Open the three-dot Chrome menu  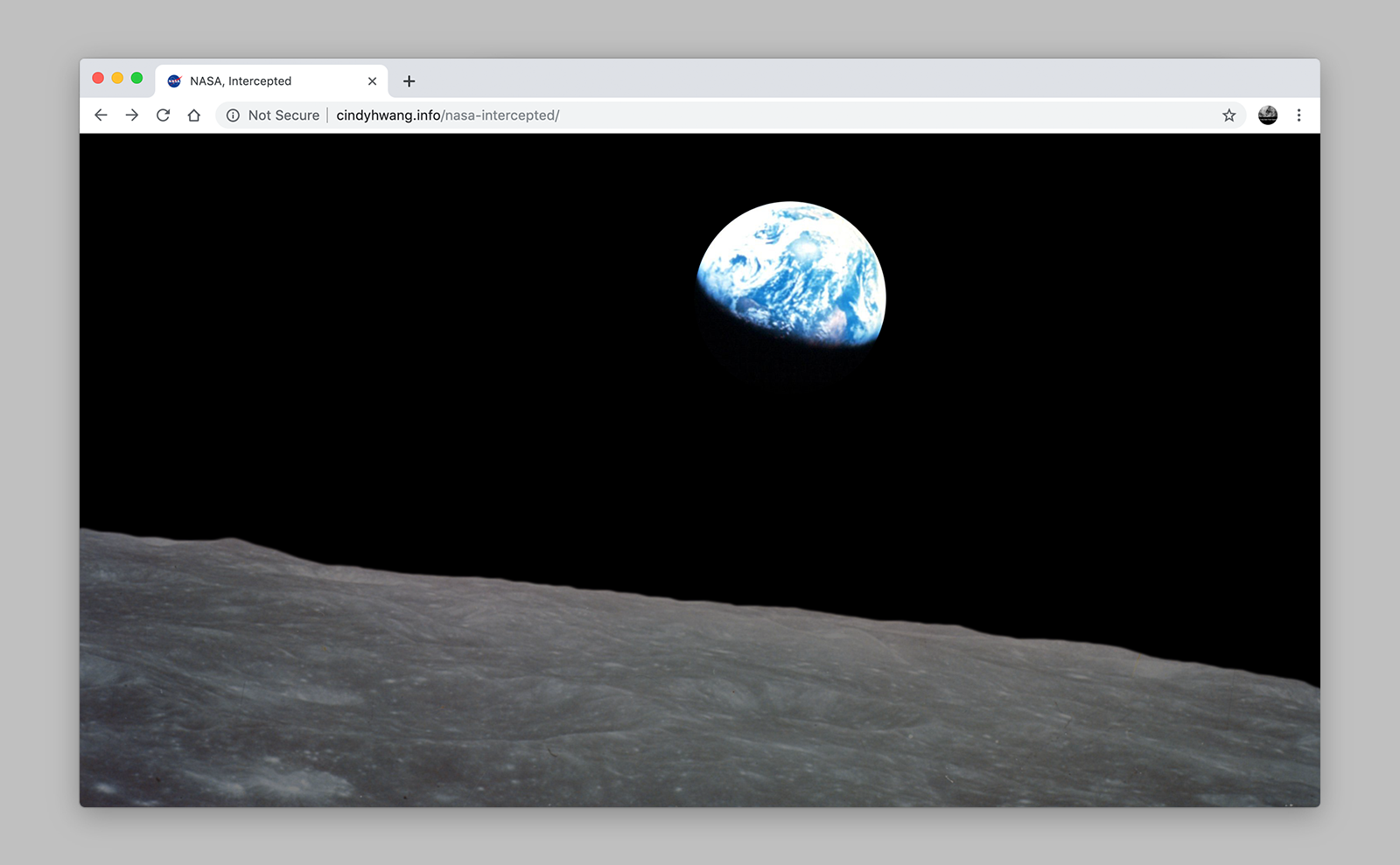point(1298,115)
